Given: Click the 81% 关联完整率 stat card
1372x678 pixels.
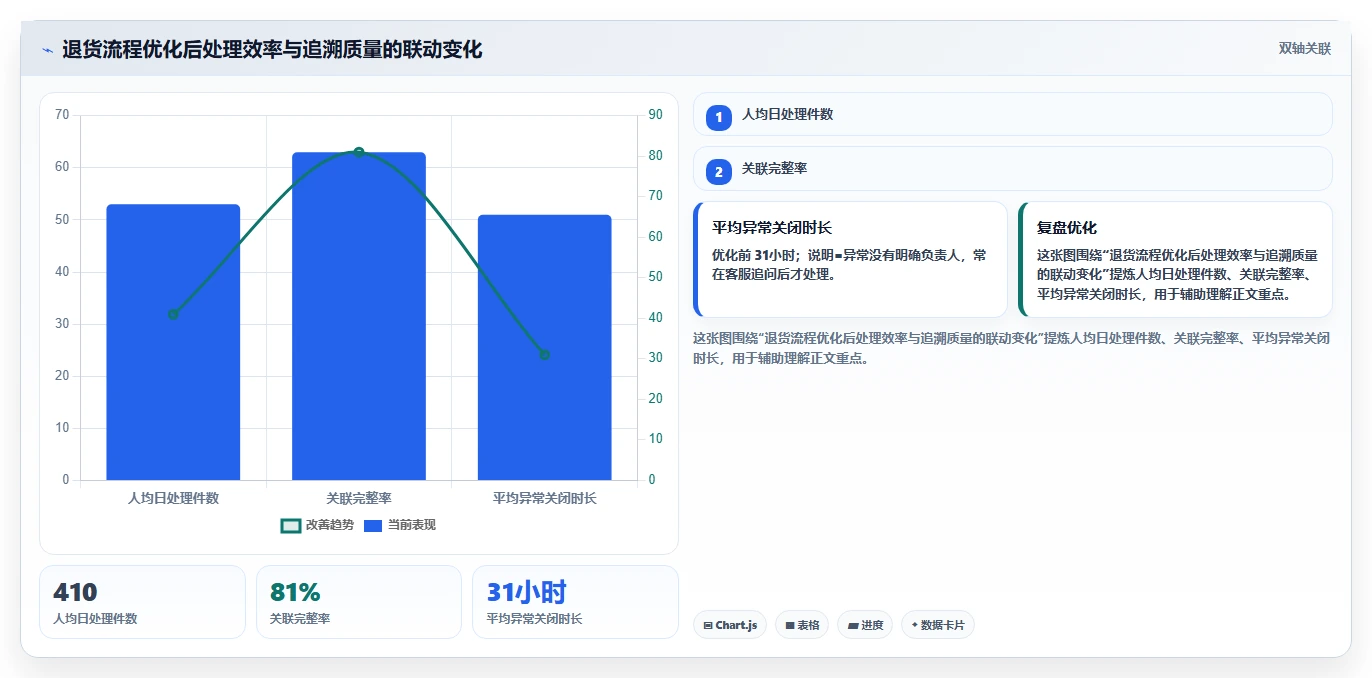Looking at the screenshot, I should tap(359, 602).
